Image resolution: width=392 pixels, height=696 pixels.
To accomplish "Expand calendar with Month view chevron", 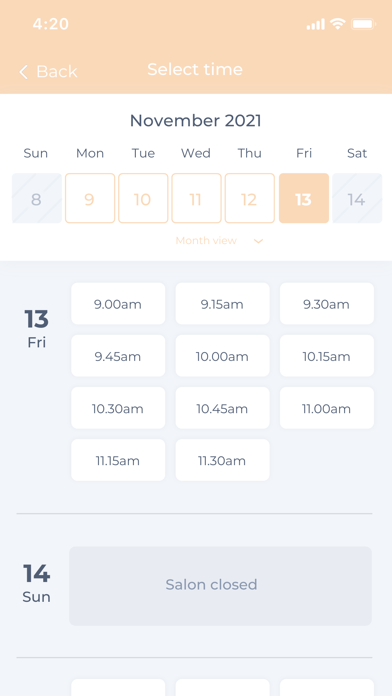I will coord(258,241).
